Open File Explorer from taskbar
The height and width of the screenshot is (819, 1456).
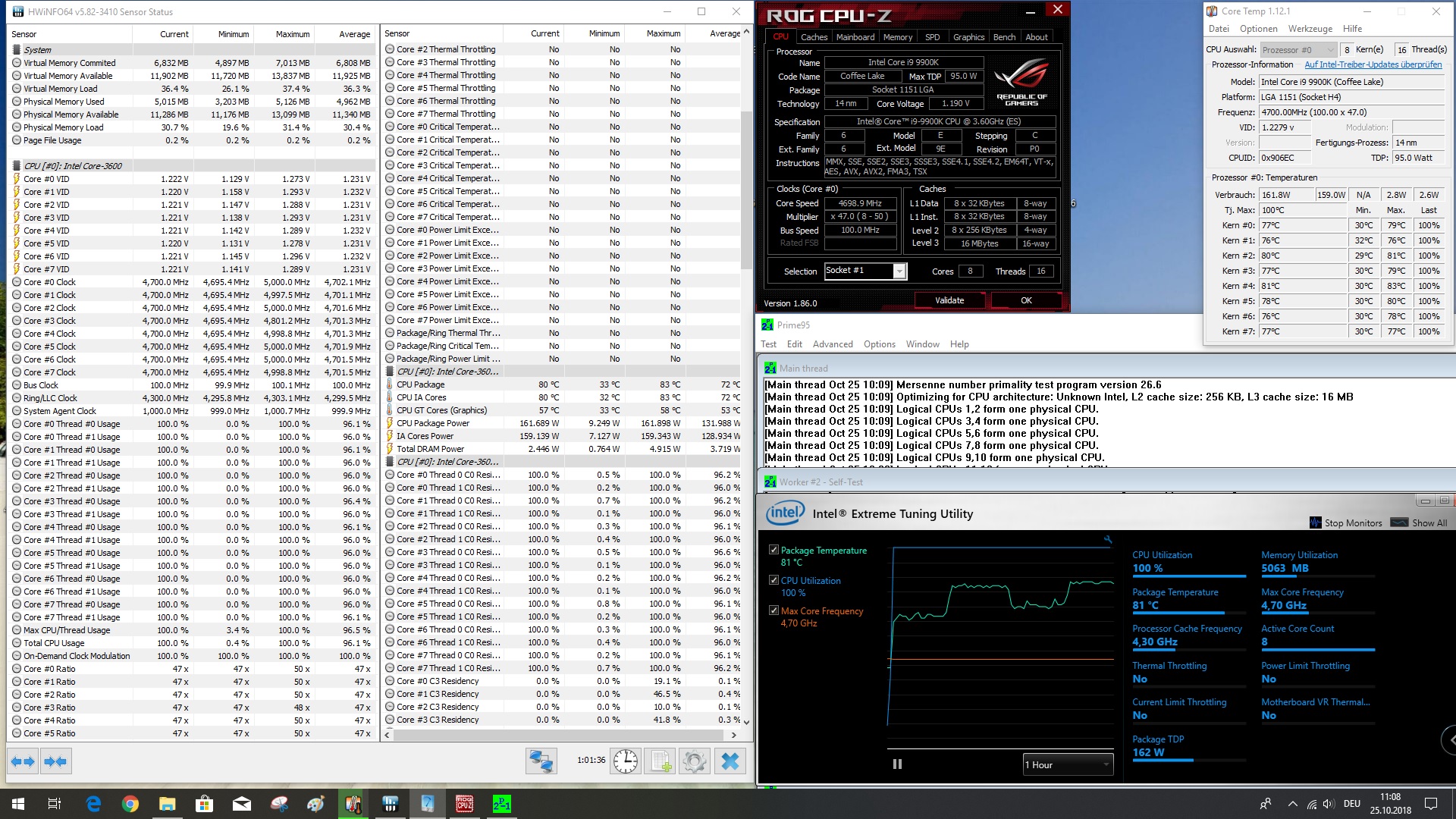(167, 804)
